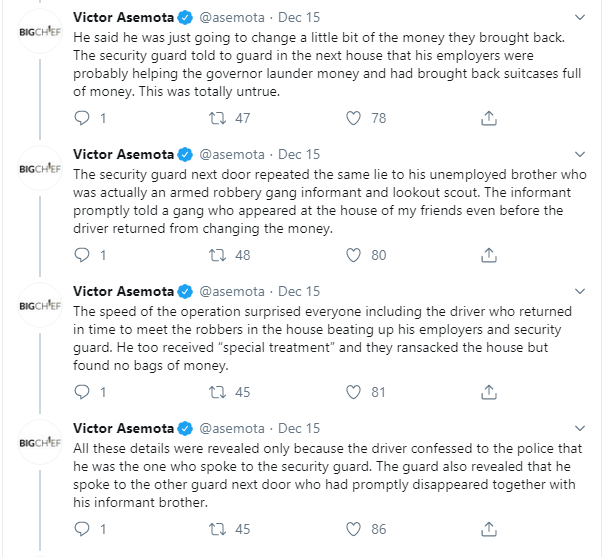
Task: Retweet the tweet with 48 retweets
Action: (x=214, y=255)
